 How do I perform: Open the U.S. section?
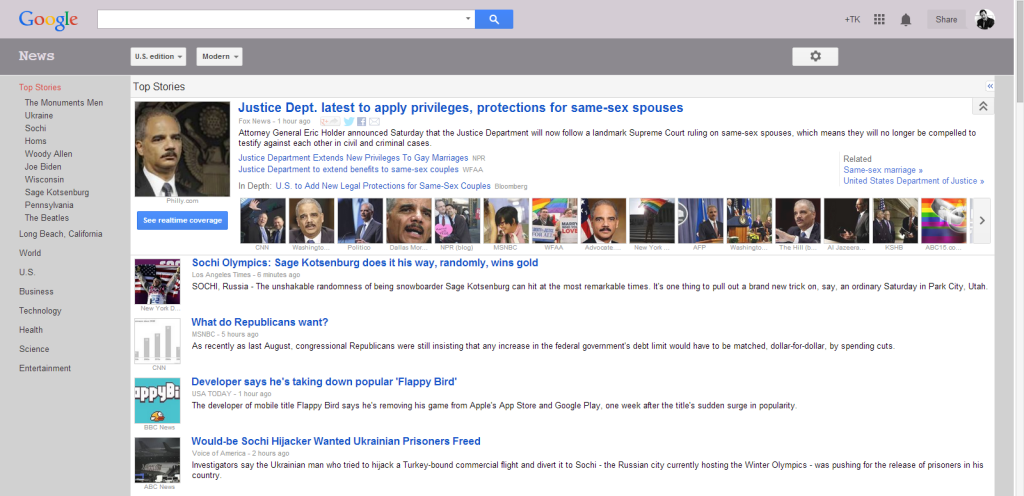click(x=27, y=272)
